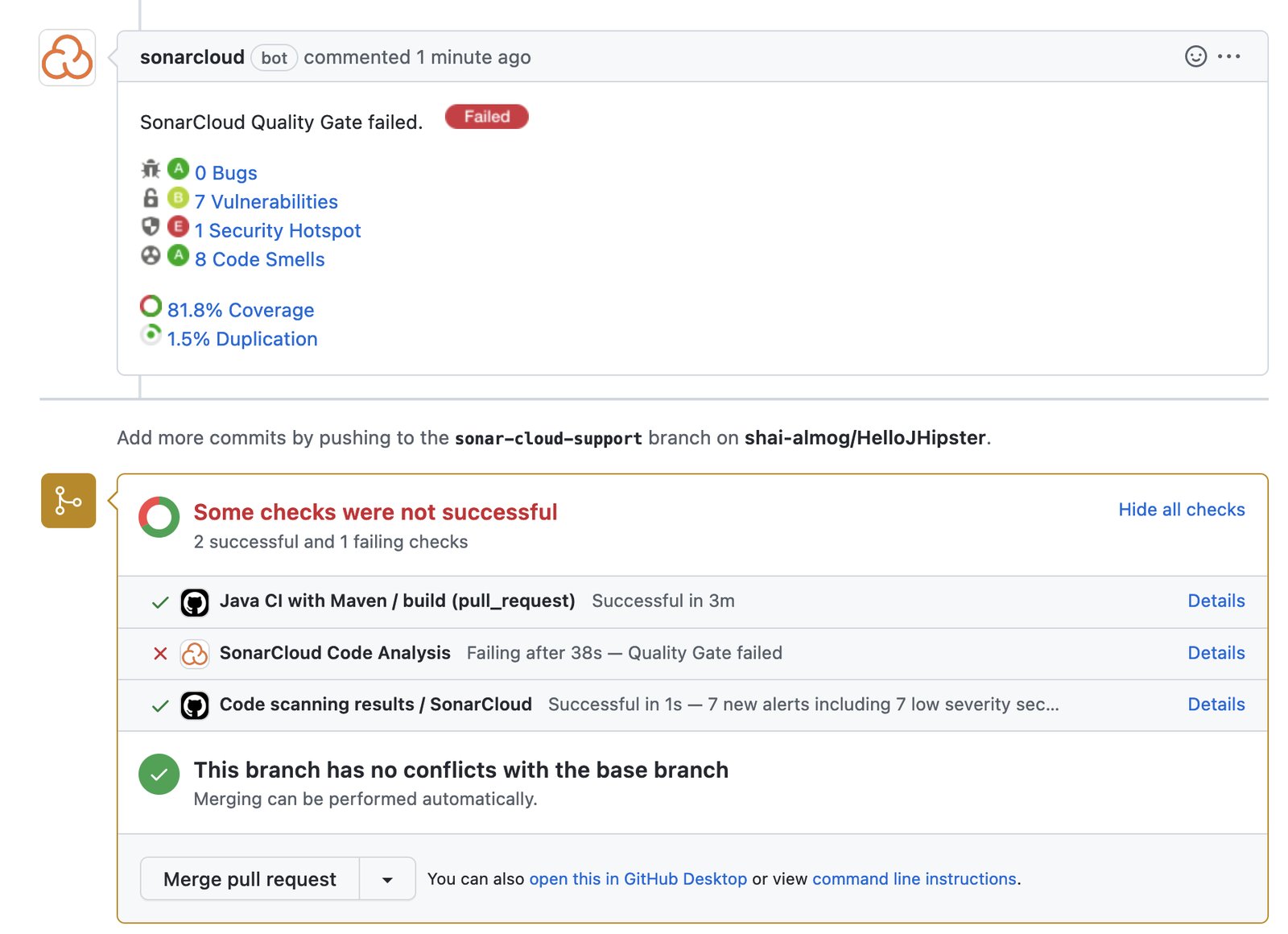Image resolution: width=1288 pixels, height=934 pixels.
Task: Open the merge method dropdown arrow
Action: (387, 878)
